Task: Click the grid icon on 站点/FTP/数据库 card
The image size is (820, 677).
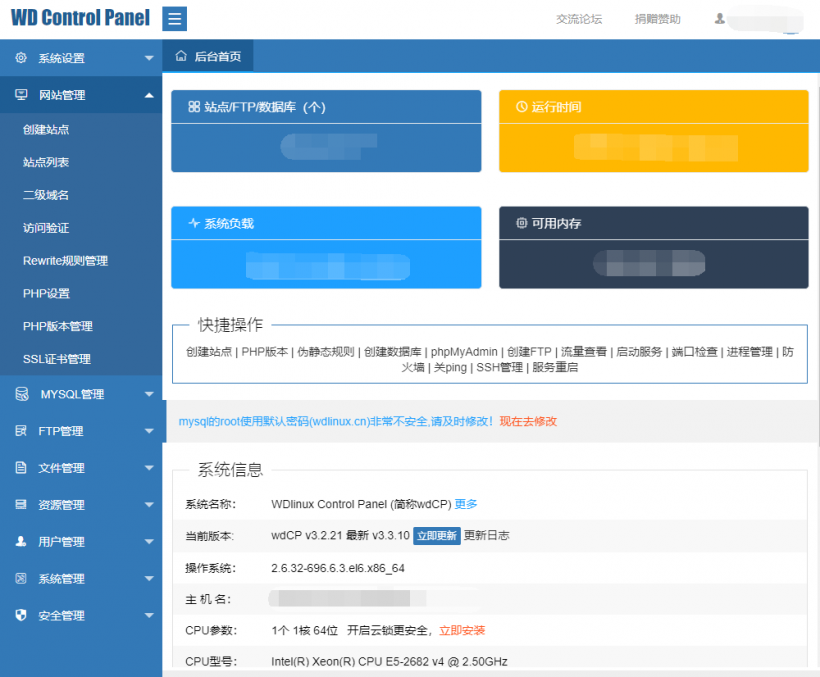Action: [194, 107]
